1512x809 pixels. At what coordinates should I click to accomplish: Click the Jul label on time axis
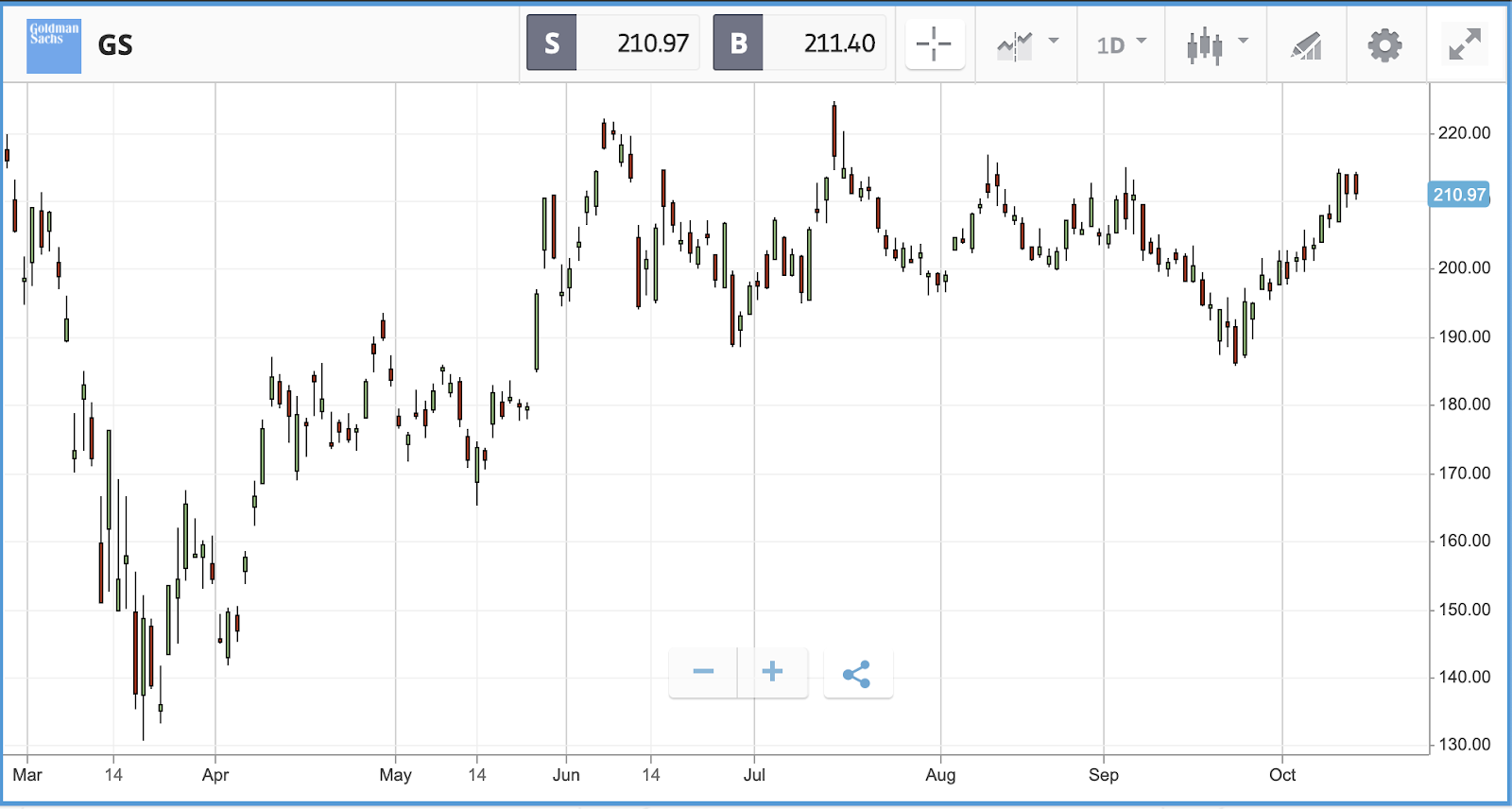(x=754, y=775)
